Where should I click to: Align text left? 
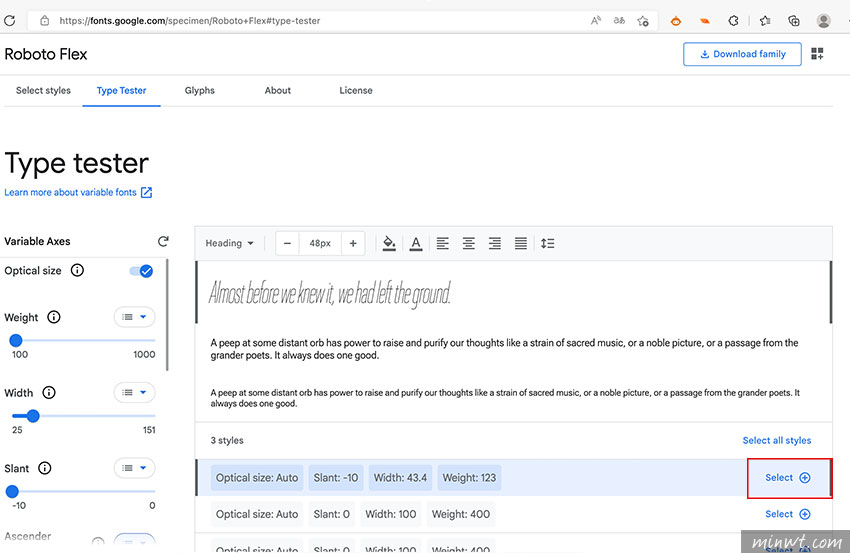coord(442,243)
